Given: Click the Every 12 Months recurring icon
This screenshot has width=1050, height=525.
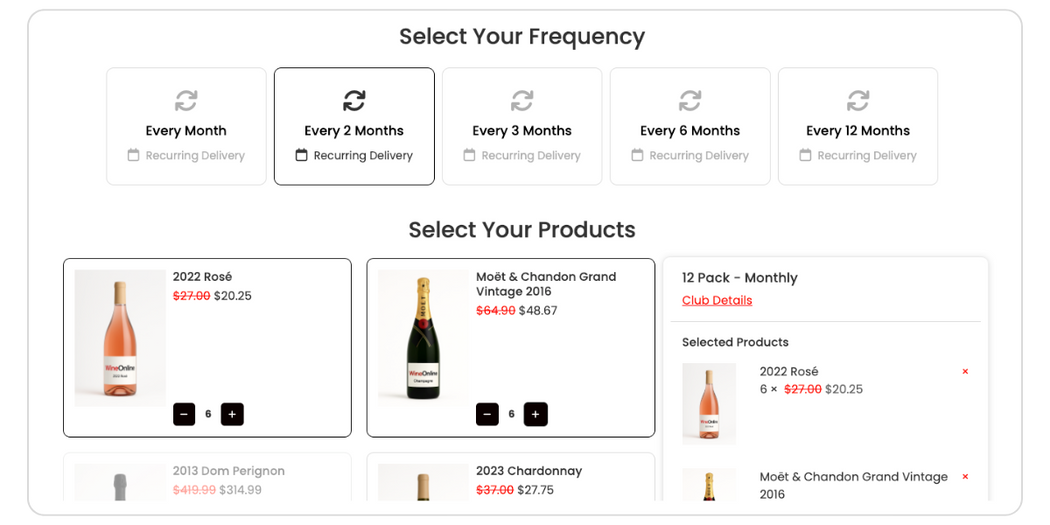Looking at the screenshot, I should 858,101.
